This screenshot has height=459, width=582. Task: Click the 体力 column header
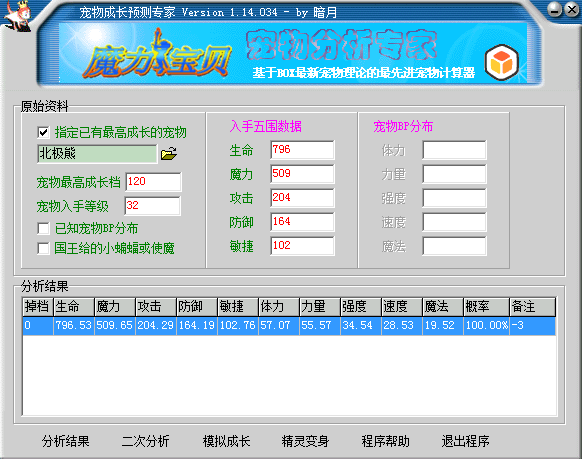pos(279,307)
